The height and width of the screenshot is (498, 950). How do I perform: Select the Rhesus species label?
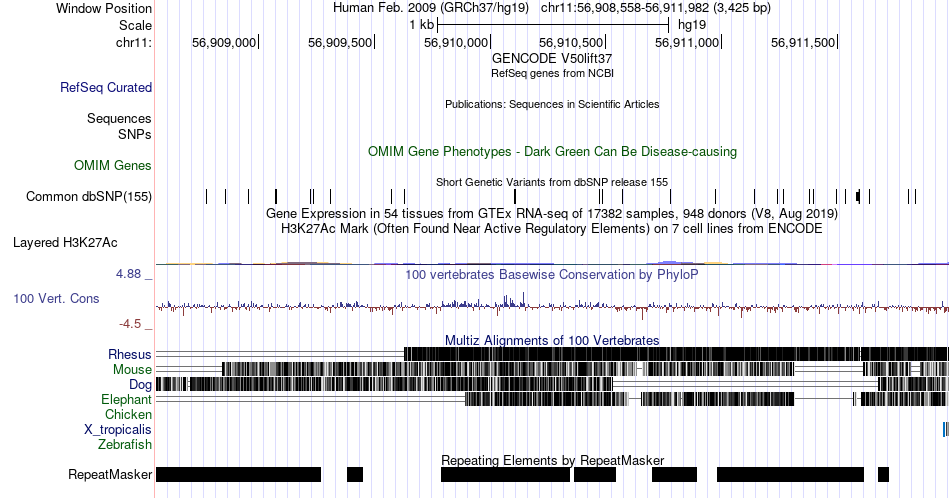pyautogui.click(x=130, y=354)
